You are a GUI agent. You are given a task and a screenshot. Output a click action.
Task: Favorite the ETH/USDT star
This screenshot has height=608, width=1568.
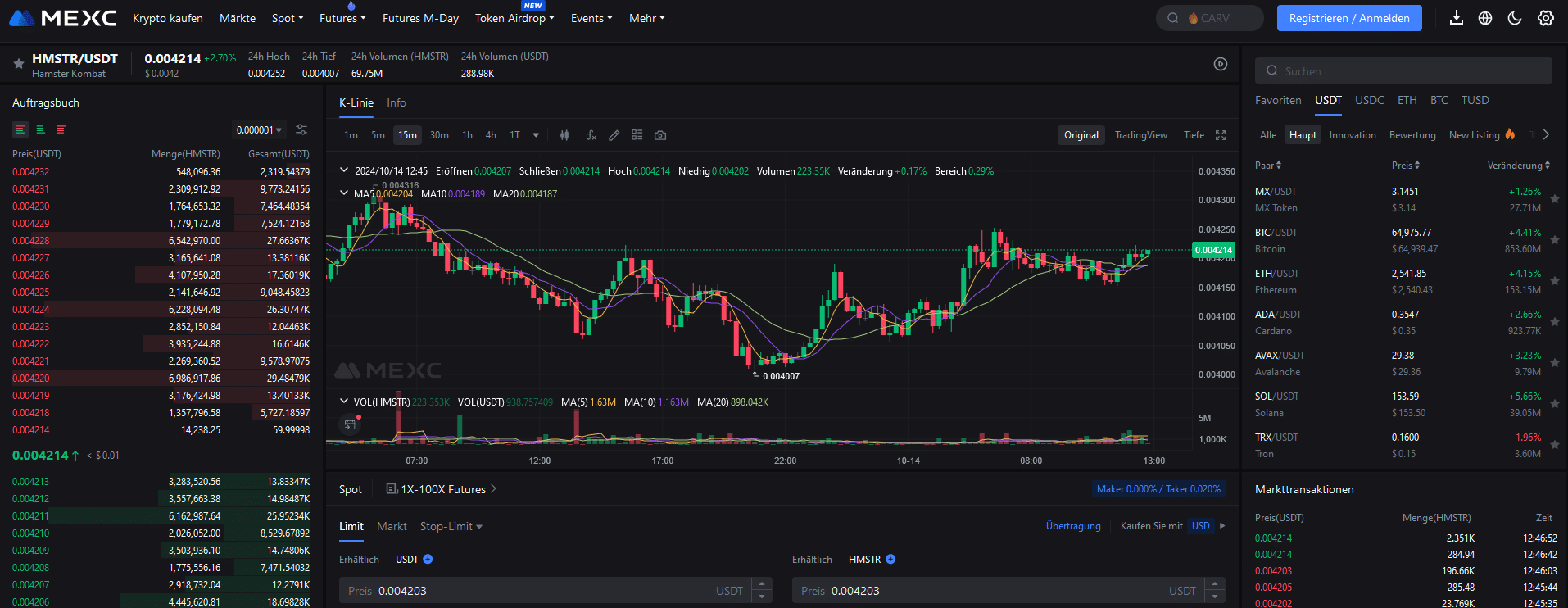[x=1555, y=281]
